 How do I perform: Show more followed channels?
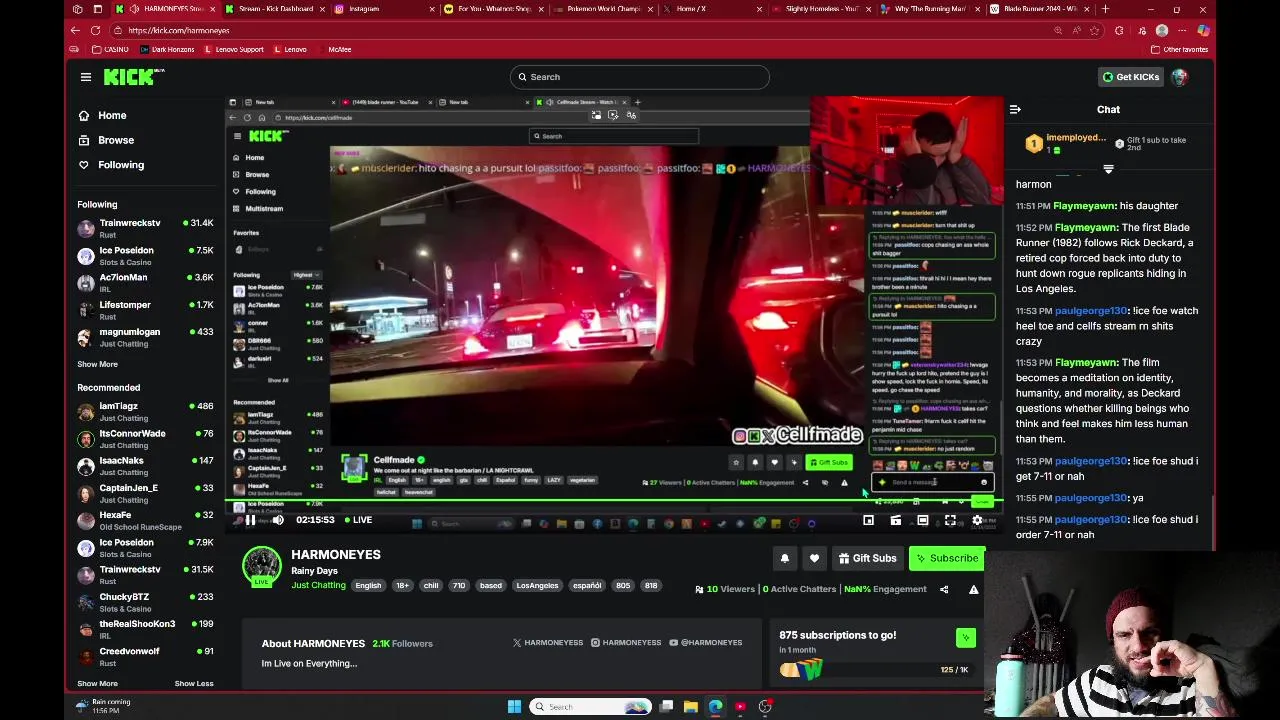97,364
